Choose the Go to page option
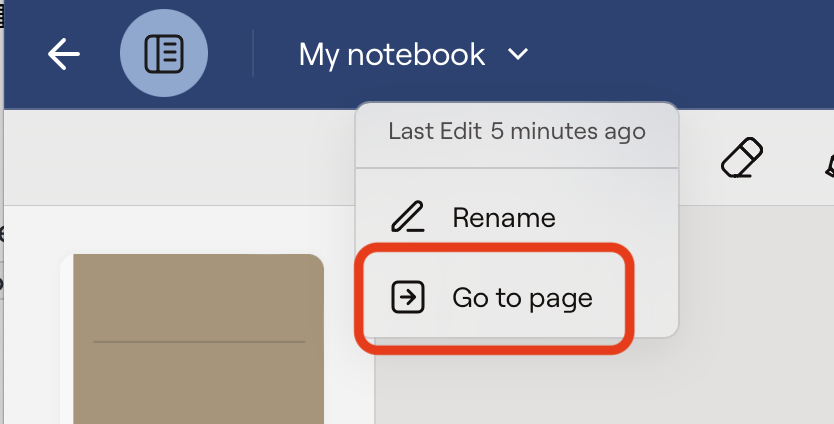This screenshot has width=834, height=424. 522,297
